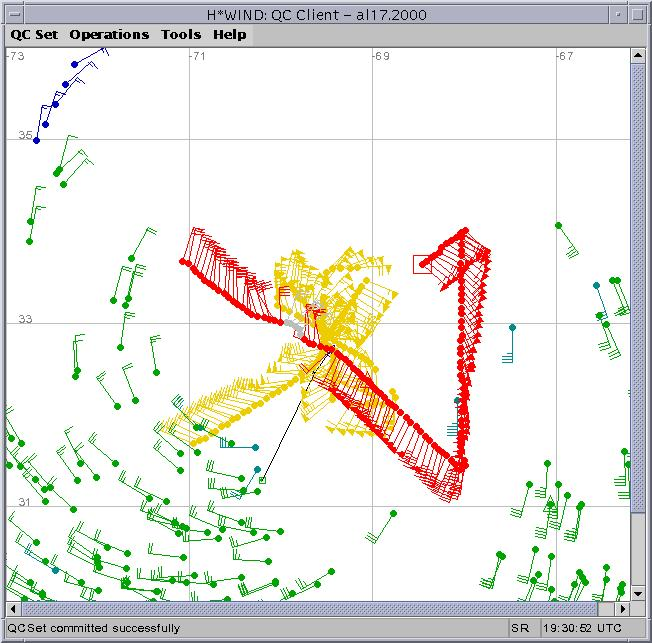Open the Tools menu
This screenshot has height=643, width=652.
coord(181,34)
